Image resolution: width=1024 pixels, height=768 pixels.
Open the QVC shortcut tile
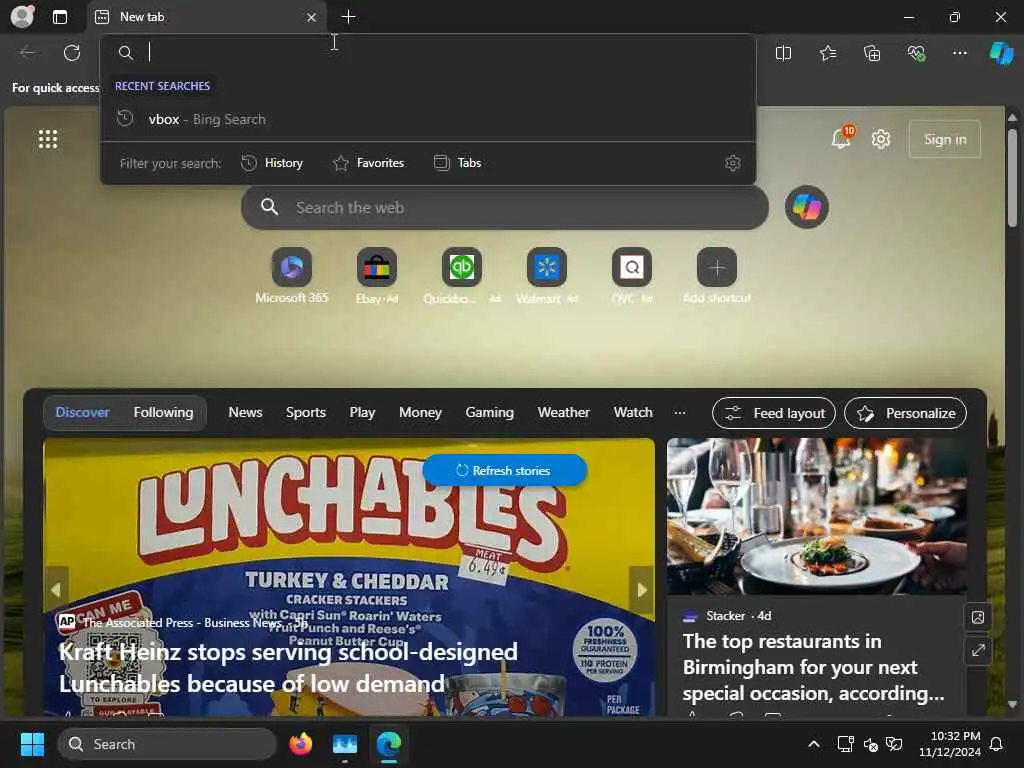click(x=632, y=277)
